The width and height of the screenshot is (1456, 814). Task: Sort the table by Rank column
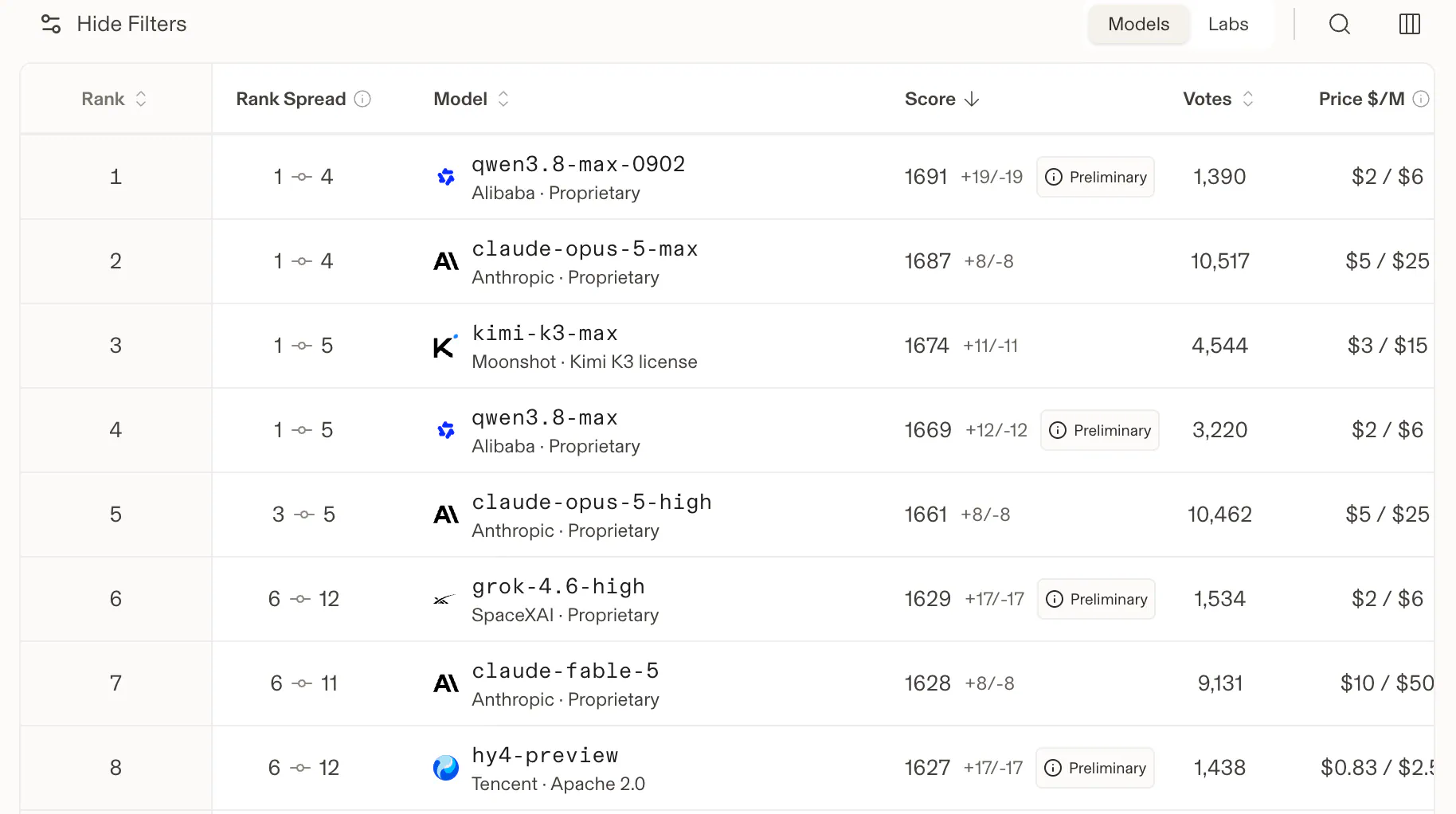tap(115, 99)
